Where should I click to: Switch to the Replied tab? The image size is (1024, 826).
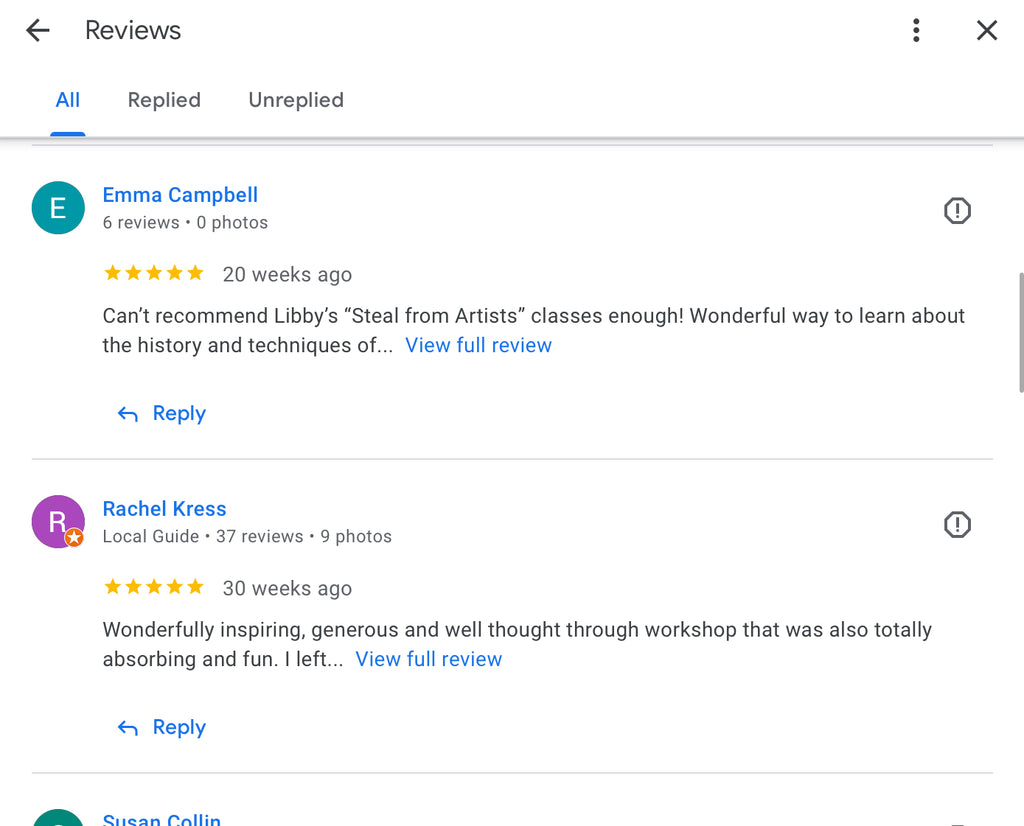[164, 100]
